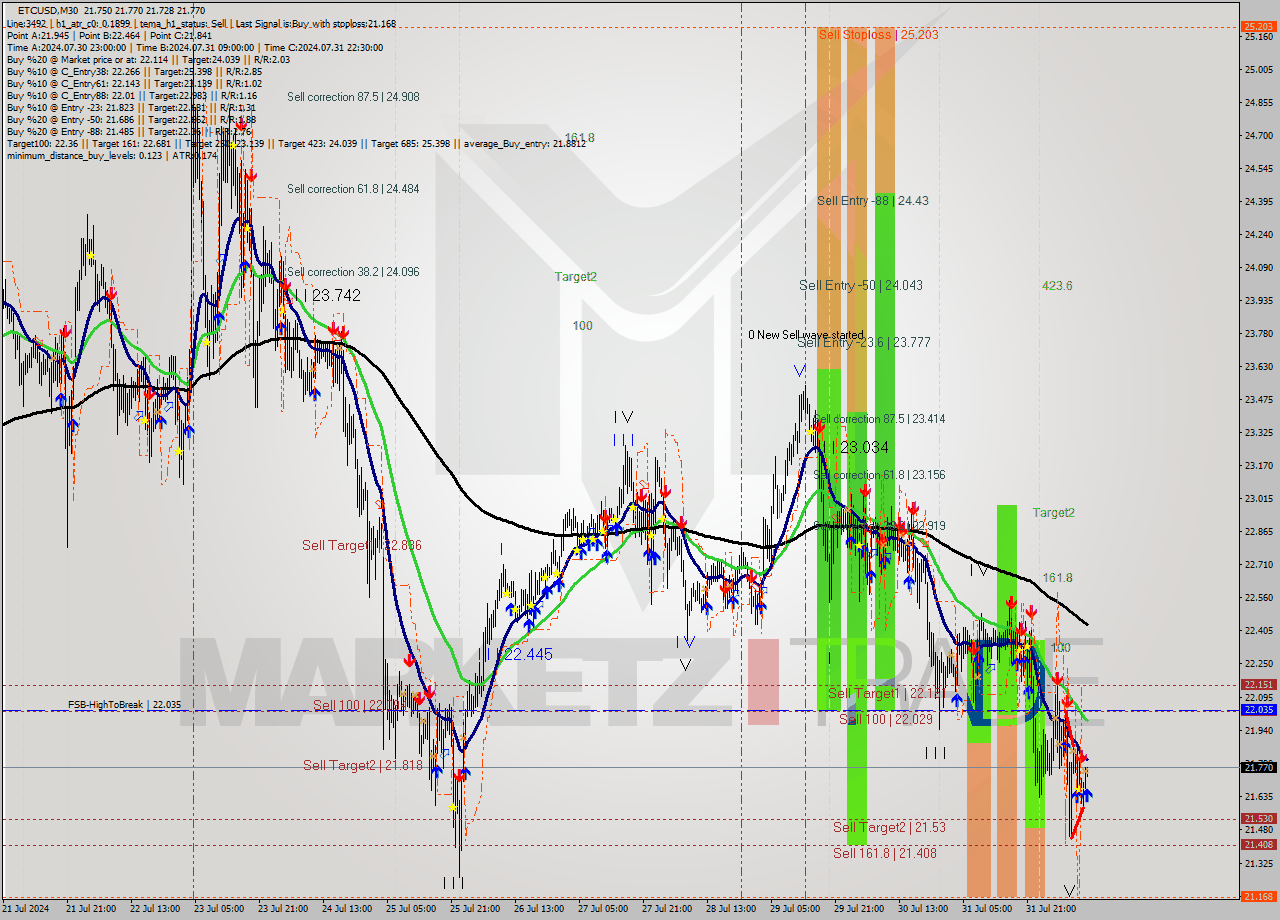This screenshot has height=920, width=1280.
Task: Click the 22.151 price axis tag
Action: click(1257, 685)
